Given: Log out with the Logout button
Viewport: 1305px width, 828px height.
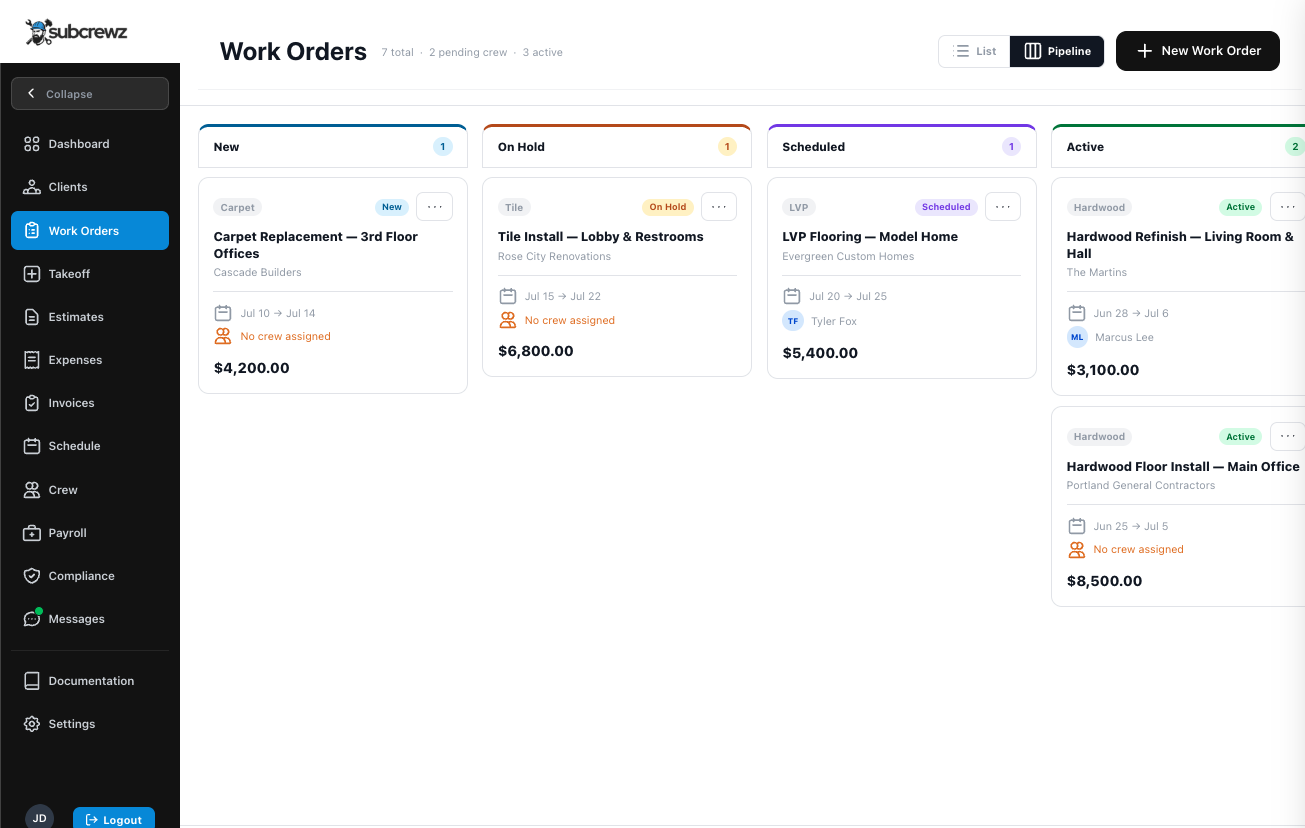Looking at the screenshot, I should coord(114,819).
